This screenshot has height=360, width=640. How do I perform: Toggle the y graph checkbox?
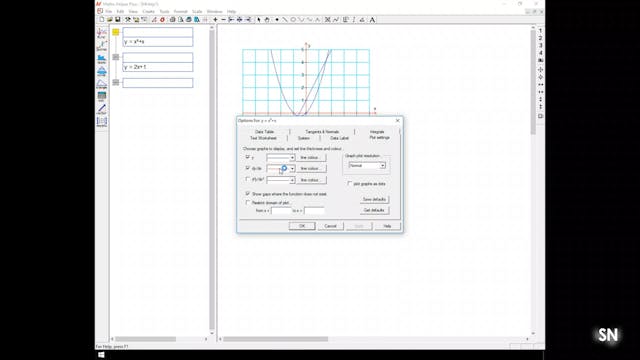[248, 157]
